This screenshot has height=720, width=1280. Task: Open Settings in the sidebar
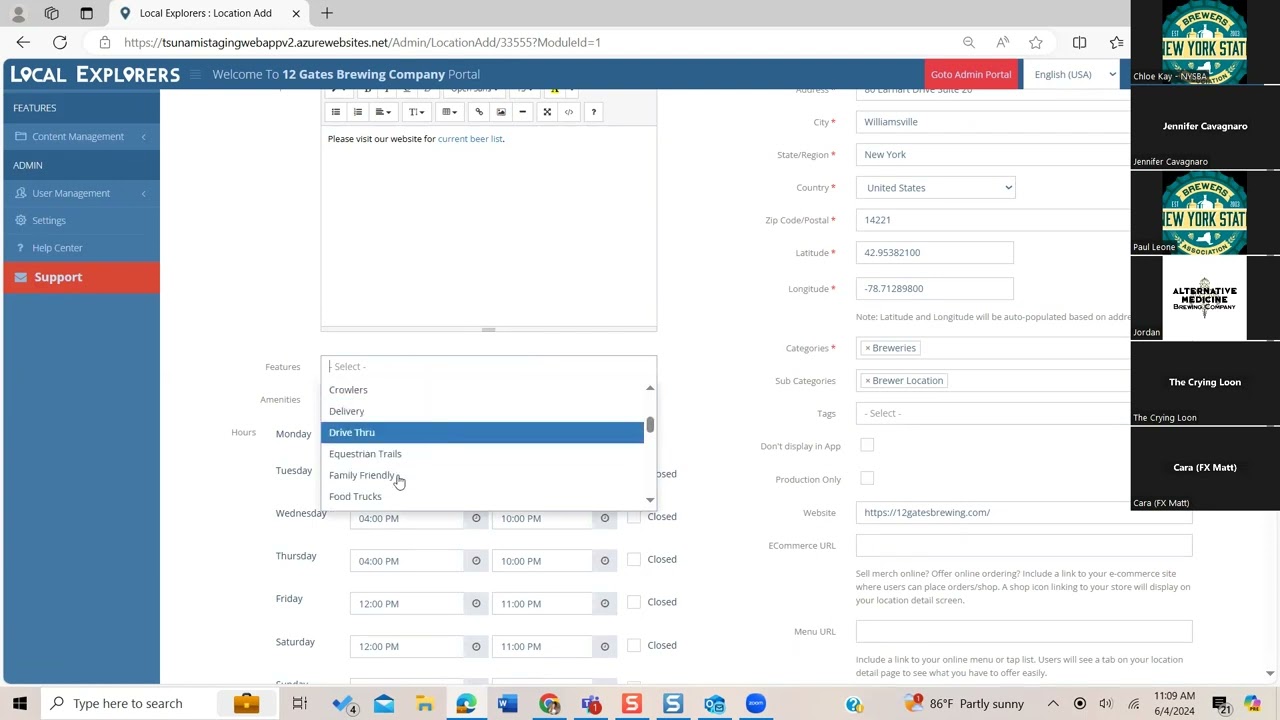80,220
